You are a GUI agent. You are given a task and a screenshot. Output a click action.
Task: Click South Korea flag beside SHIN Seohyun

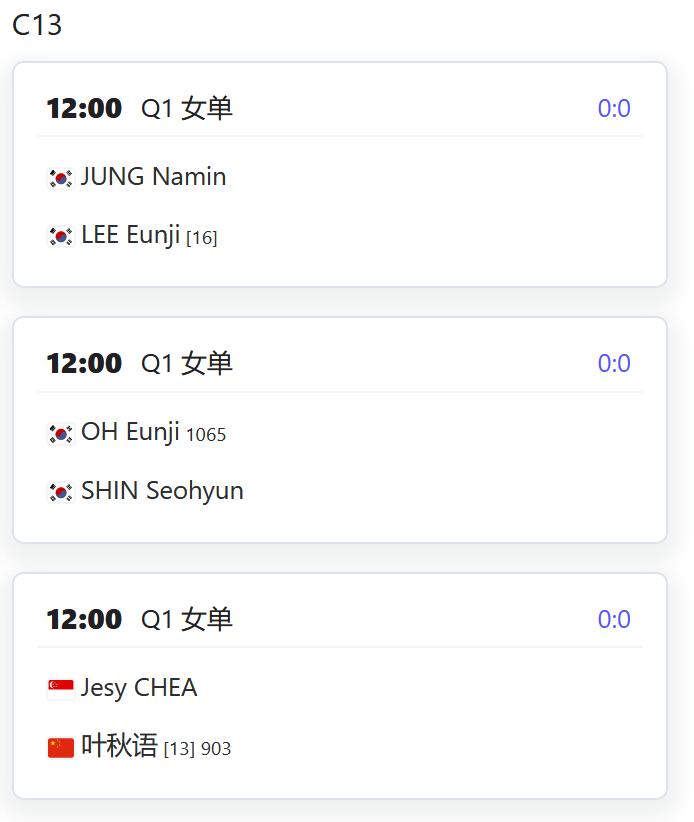pyautogui.click(x=61, y=492)
